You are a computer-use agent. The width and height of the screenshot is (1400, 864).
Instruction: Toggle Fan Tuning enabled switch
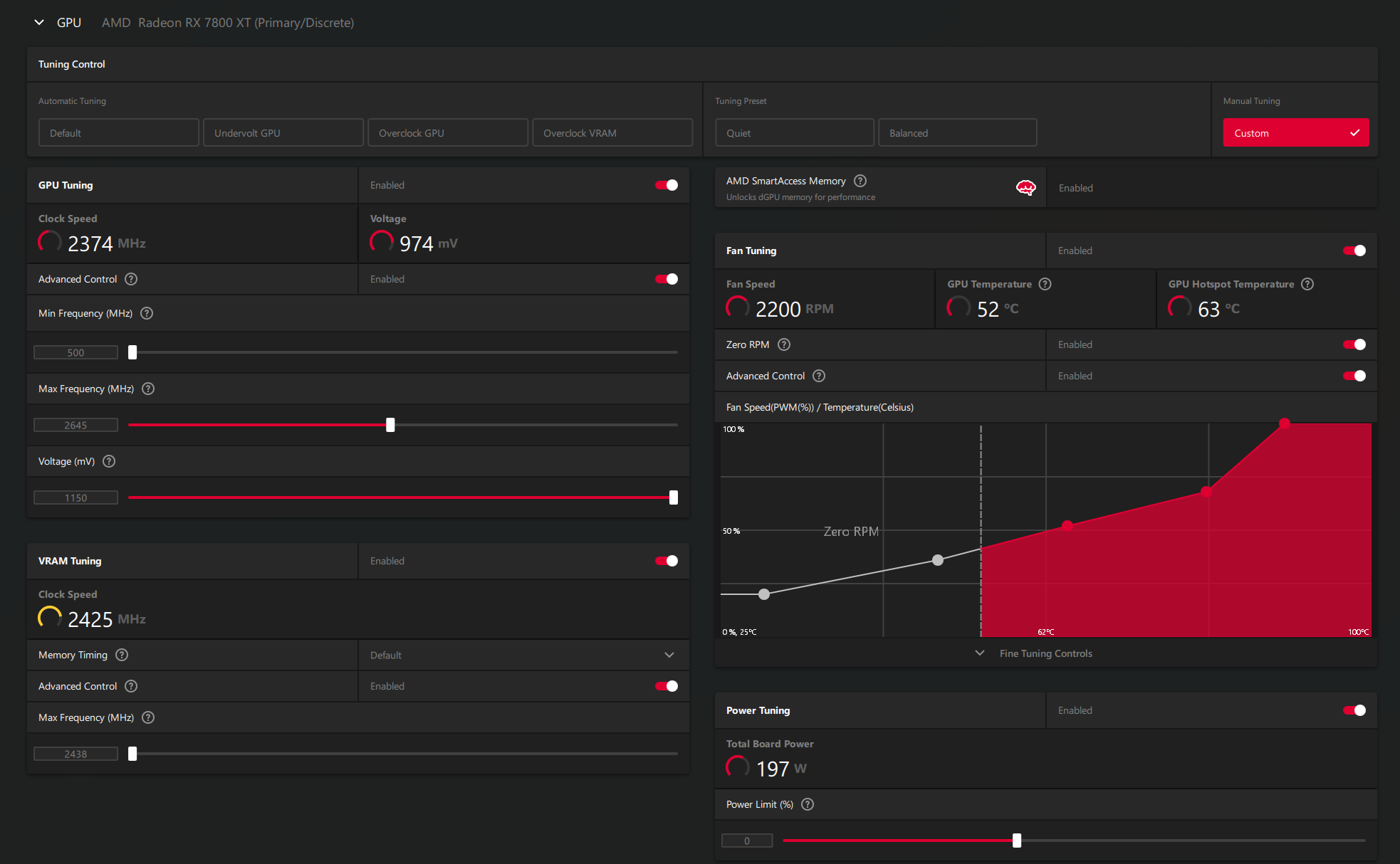click(1354, 251)
